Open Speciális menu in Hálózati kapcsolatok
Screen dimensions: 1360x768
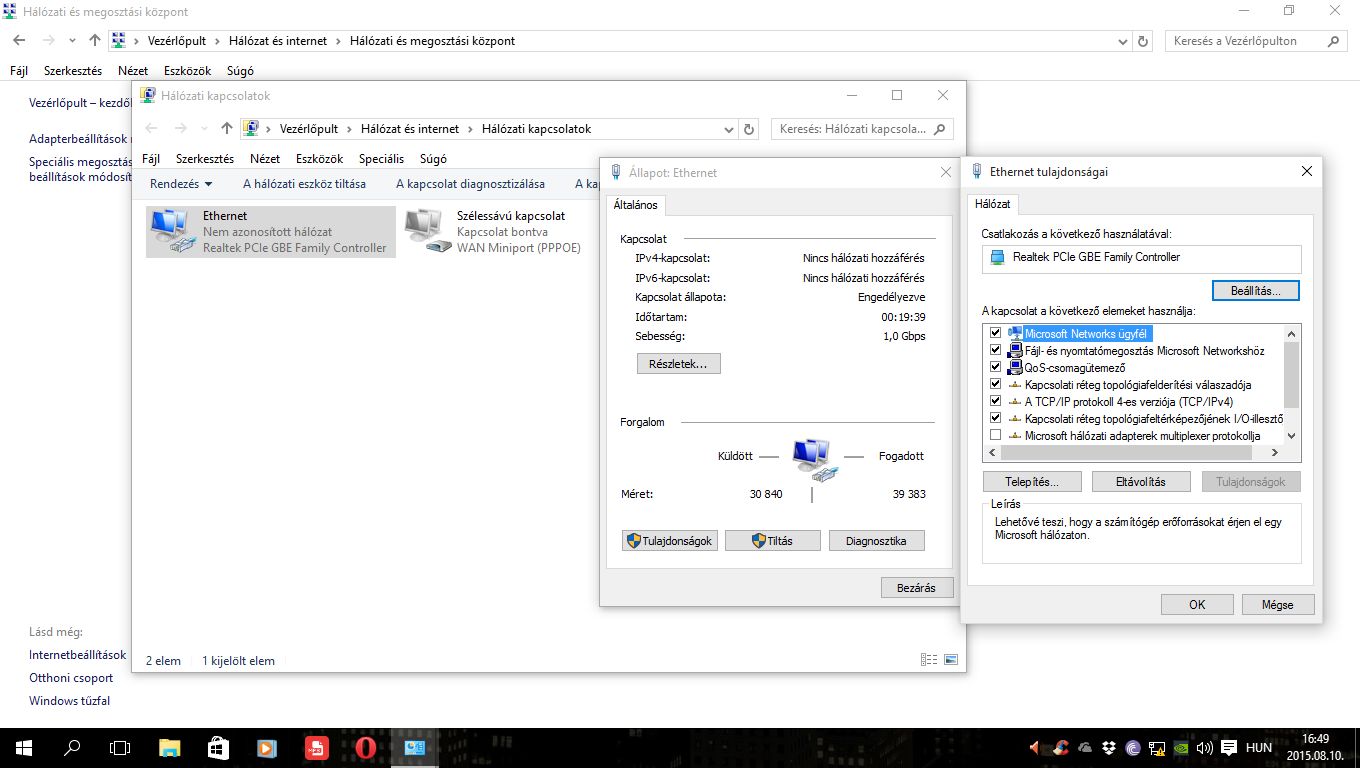point(381,159)
